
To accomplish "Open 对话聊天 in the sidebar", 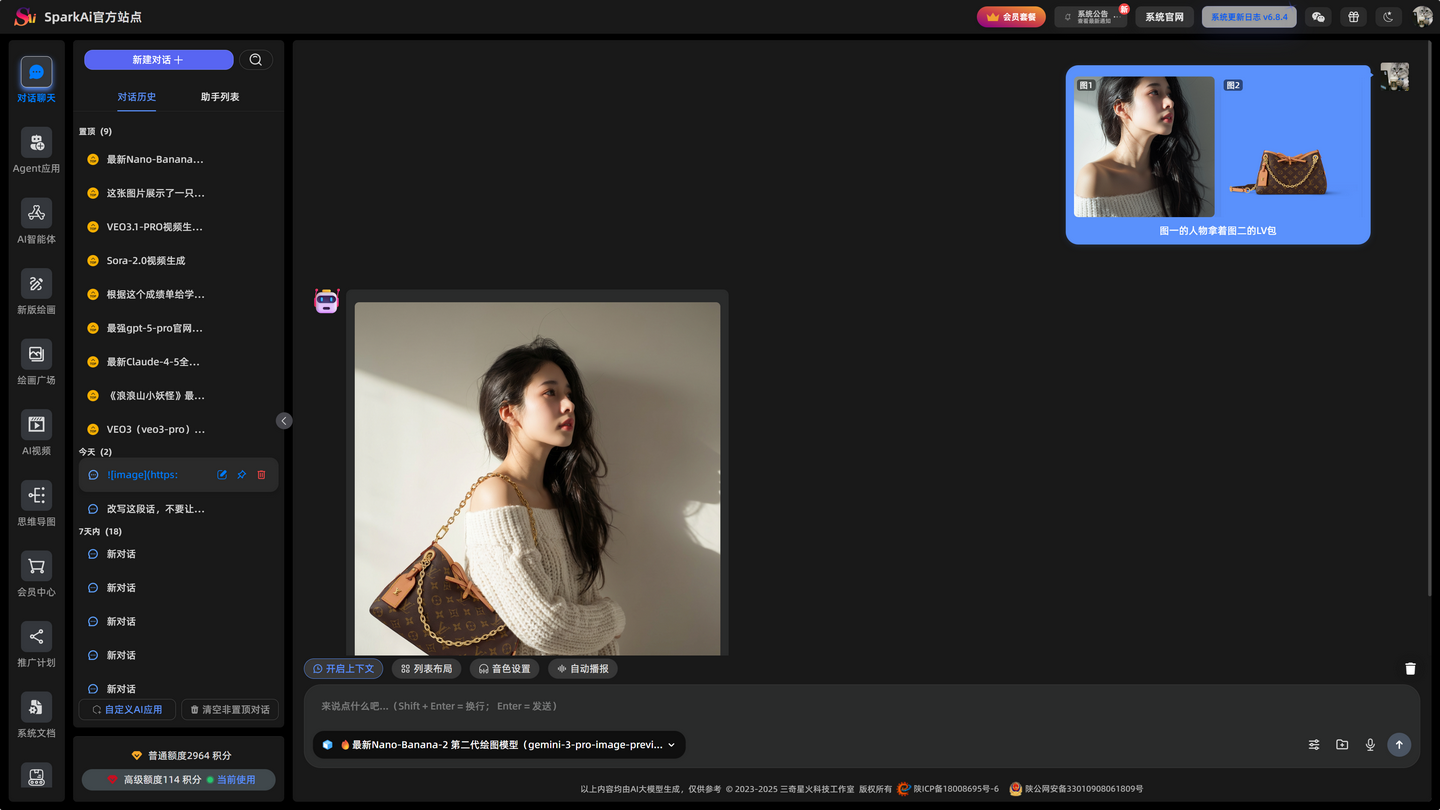I will (x=36, y=81).
